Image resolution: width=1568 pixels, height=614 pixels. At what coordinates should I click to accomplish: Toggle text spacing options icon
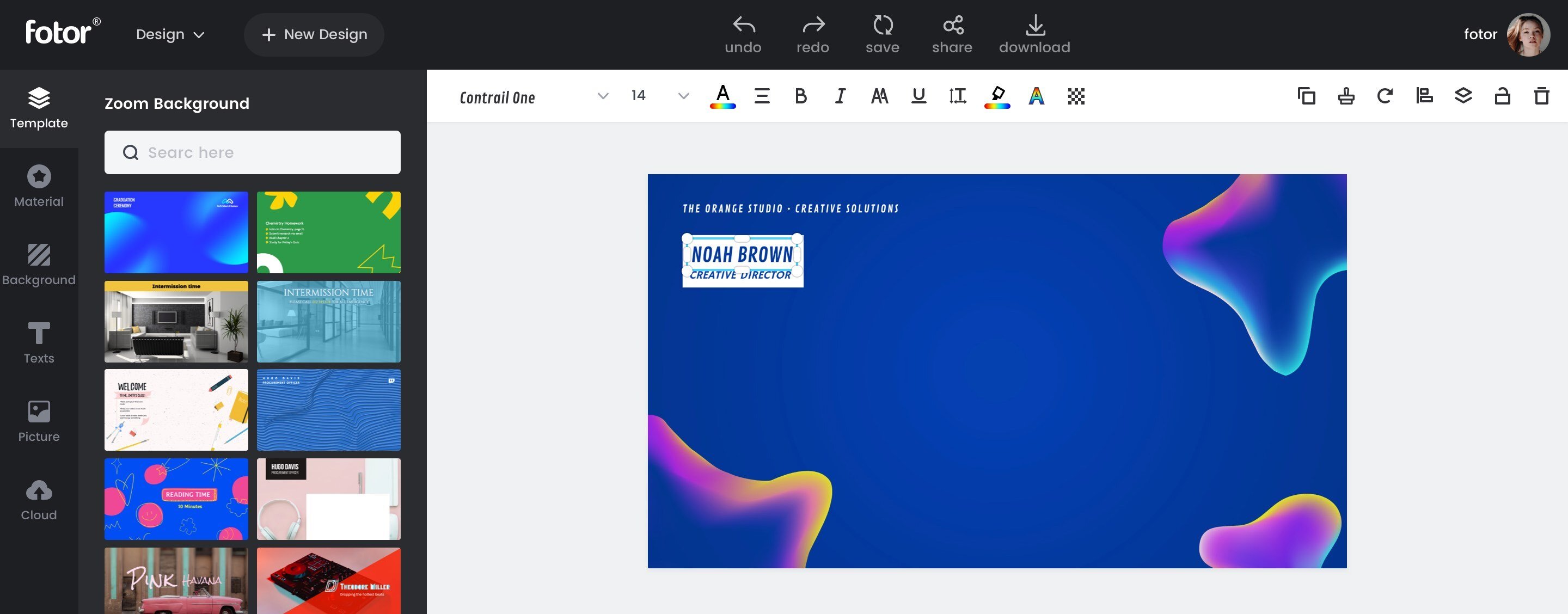pos(958,94)
